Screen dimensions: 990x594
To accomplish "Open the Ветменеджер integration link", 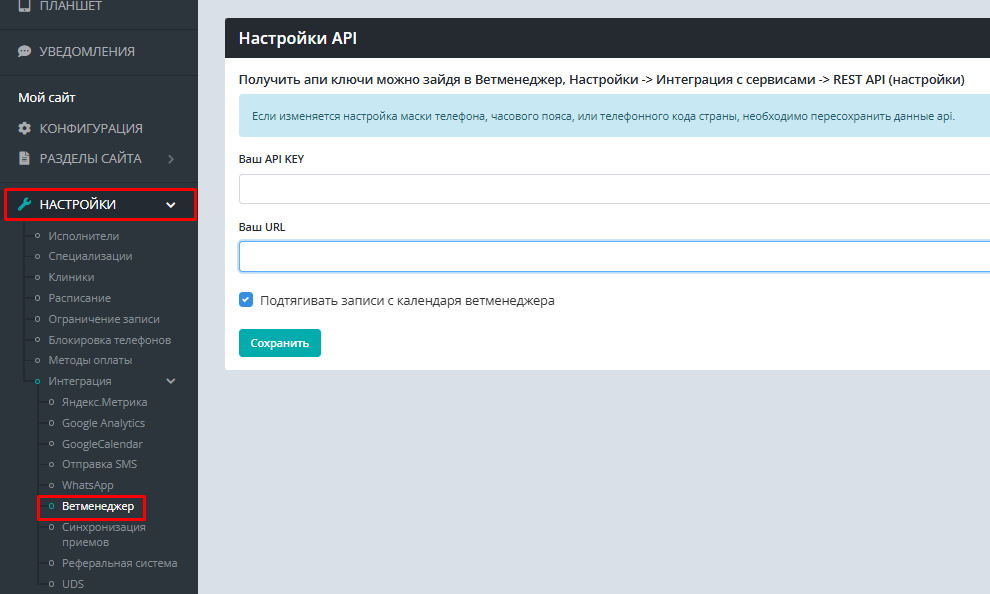I will coord(97,506).
